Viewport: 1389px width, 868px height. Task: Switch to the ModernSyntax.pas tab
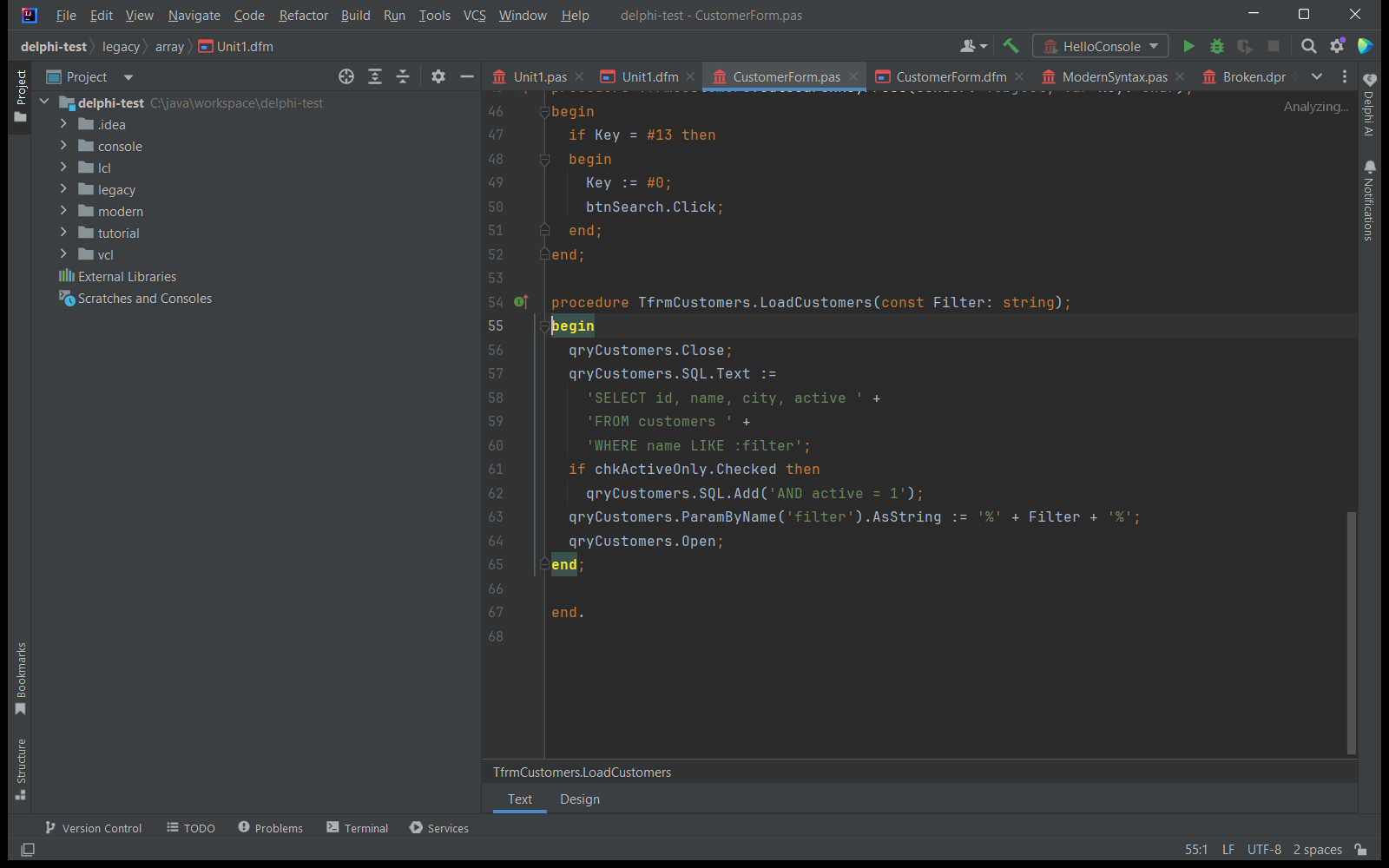(1115, 76)
